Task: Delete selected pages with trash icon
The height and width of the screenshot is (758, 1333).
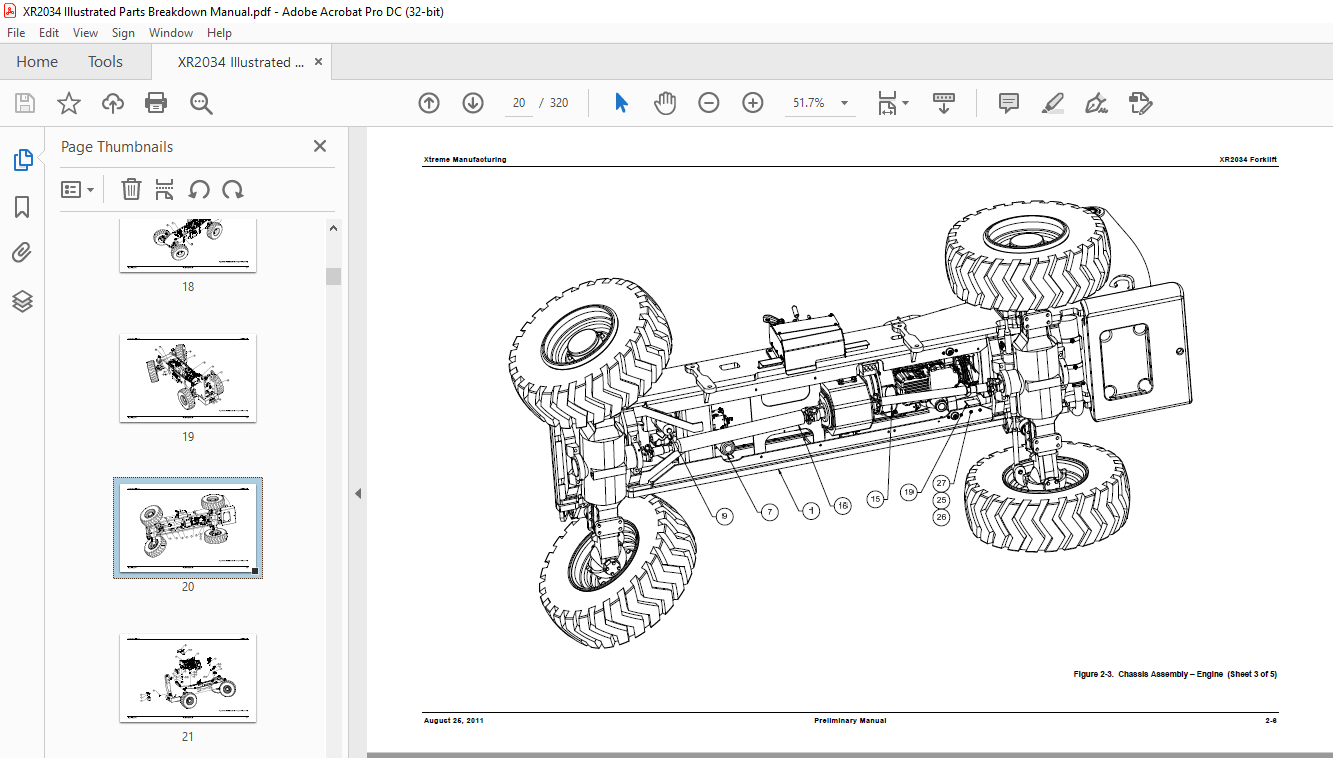Action: [131, 189]
